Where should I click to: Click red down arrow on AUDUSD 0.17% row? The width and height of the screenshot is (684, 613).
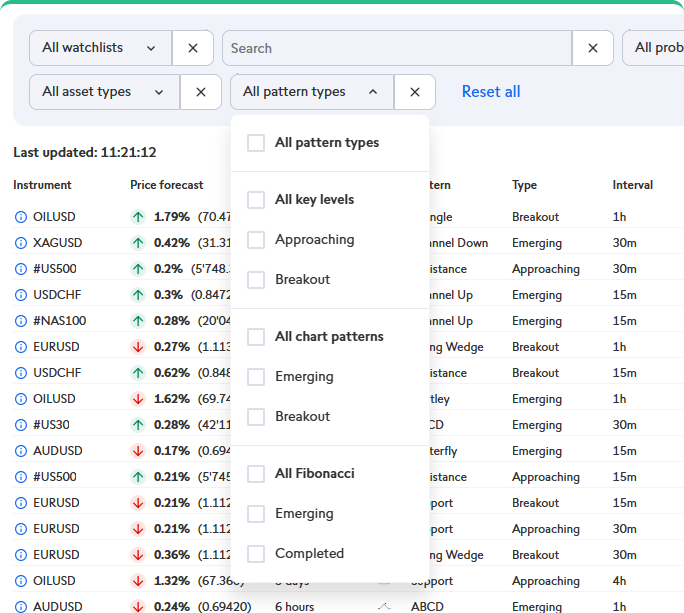pyautogui.click(x=138, y=451)
